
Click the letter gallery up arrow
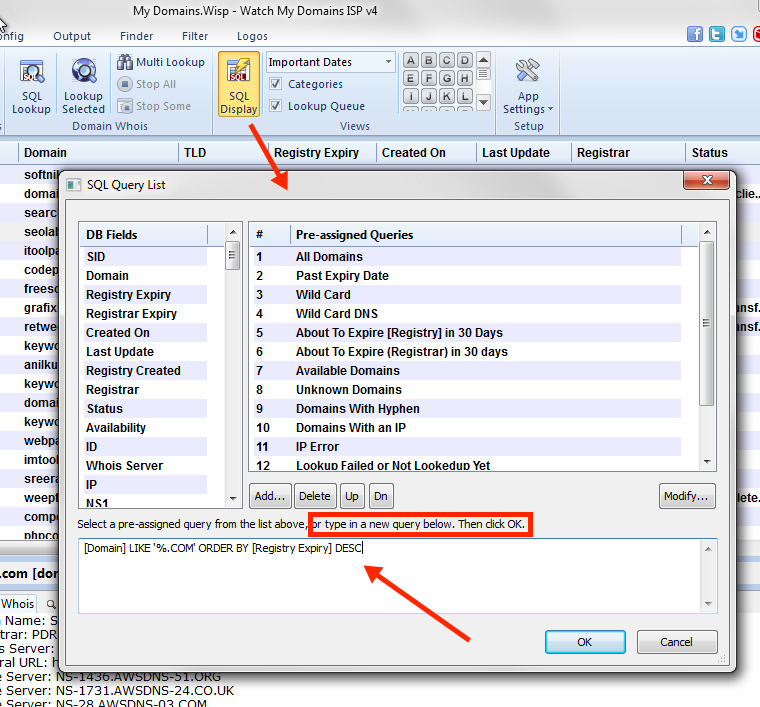(483, 60)
